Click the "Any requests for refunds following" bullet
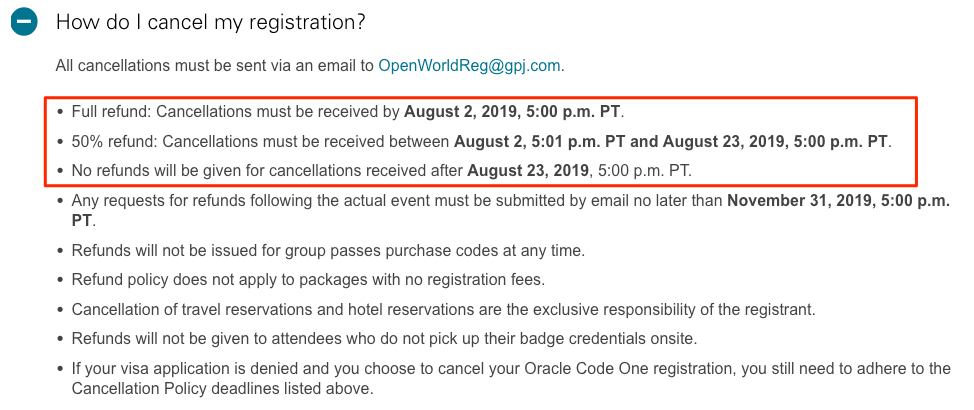This screenshot has width=974, height=410. coord(511,211)
